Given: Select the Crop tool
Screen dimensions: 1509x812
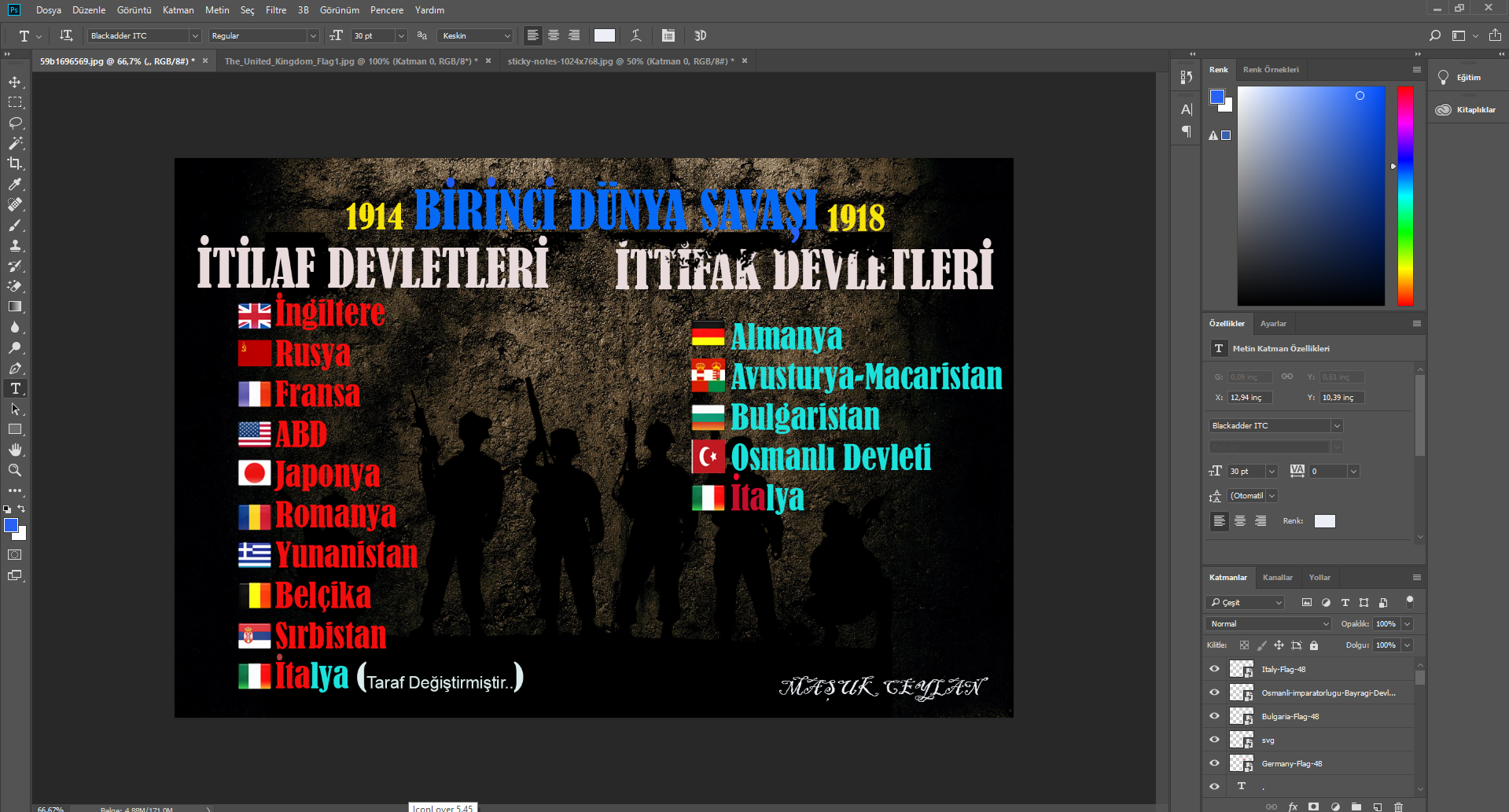Looking at the screenshot, I should (x=15, y=164).
